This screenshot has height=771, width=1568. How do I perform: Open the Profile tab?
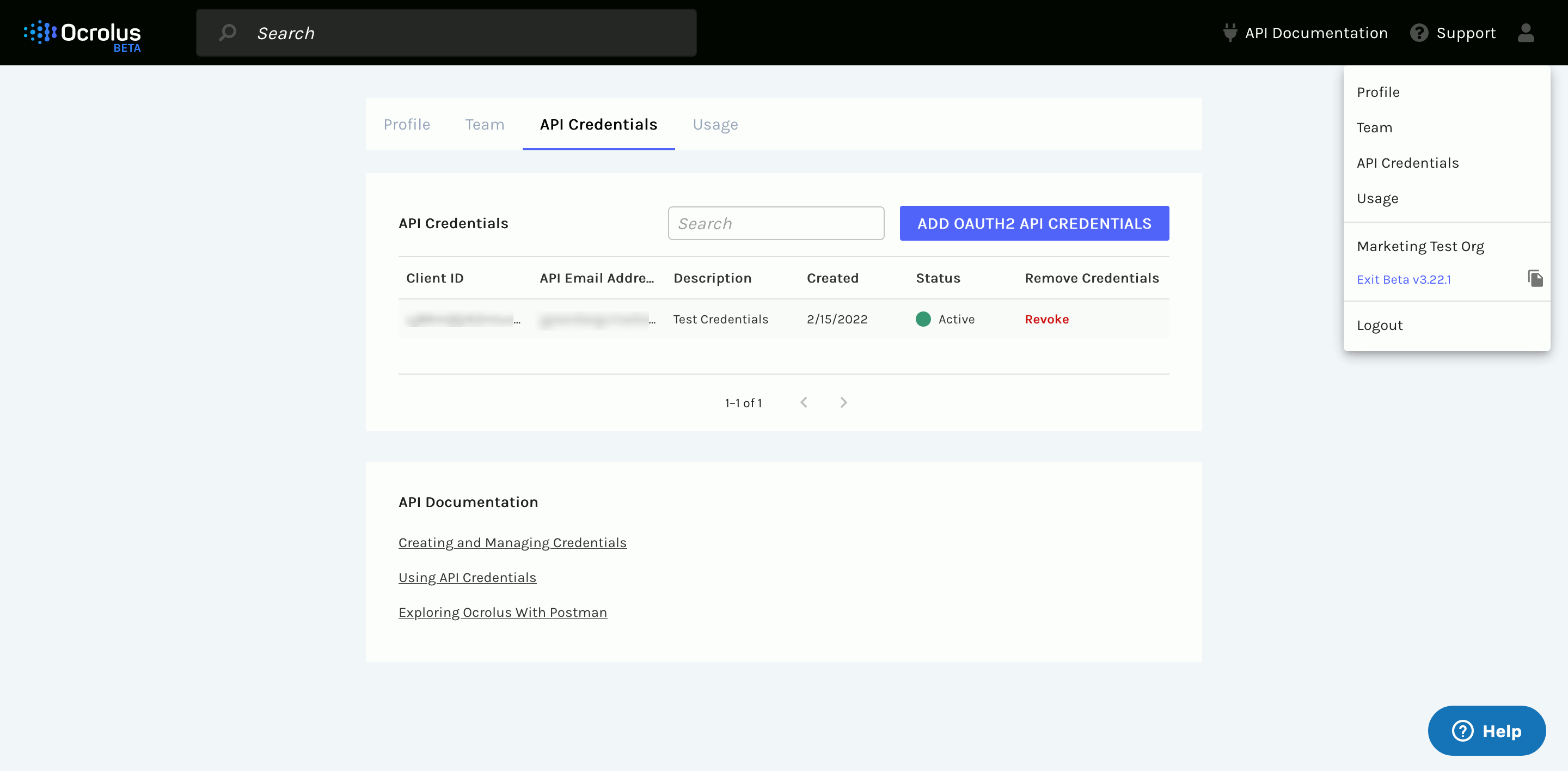407,125
